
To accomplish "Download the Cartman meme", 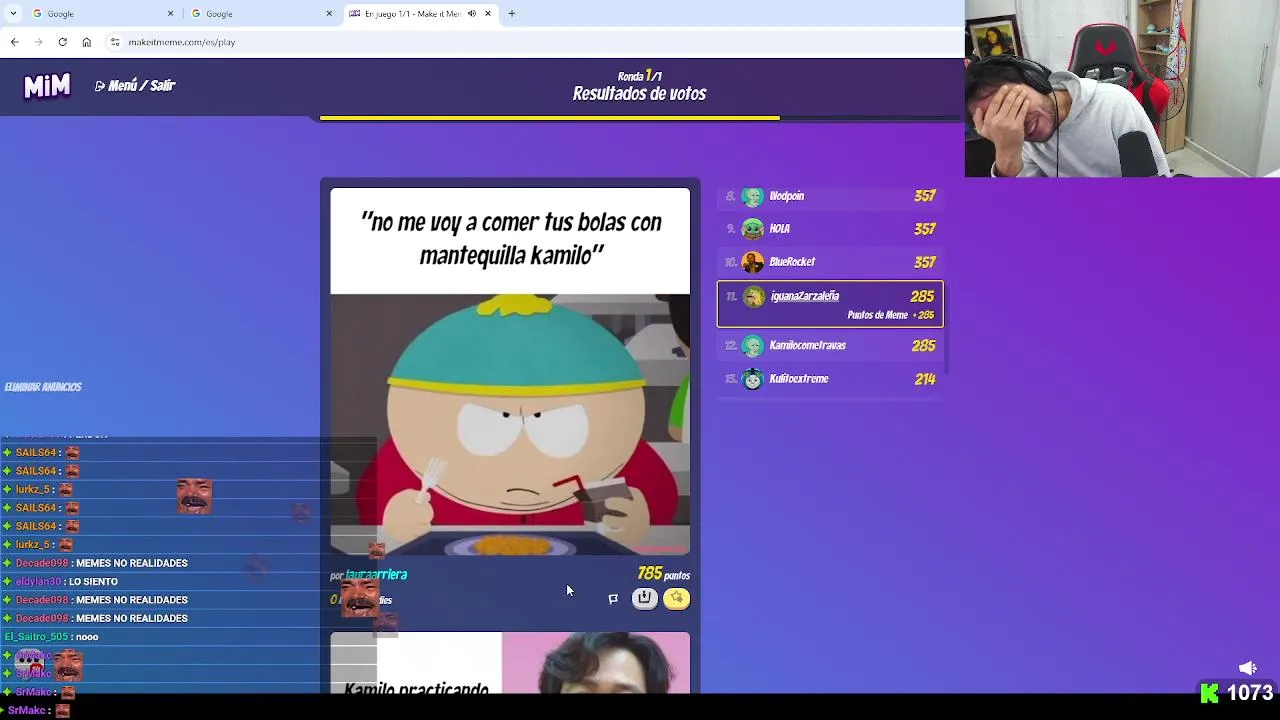I will click(645, 598).
